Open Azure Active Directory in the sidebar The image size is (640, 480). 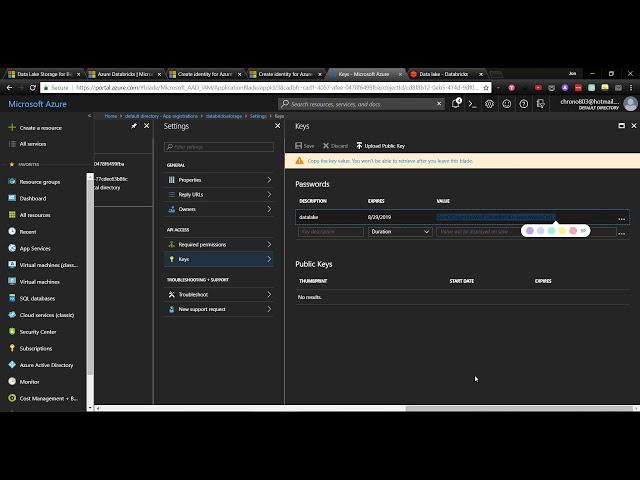click(46, 365)
